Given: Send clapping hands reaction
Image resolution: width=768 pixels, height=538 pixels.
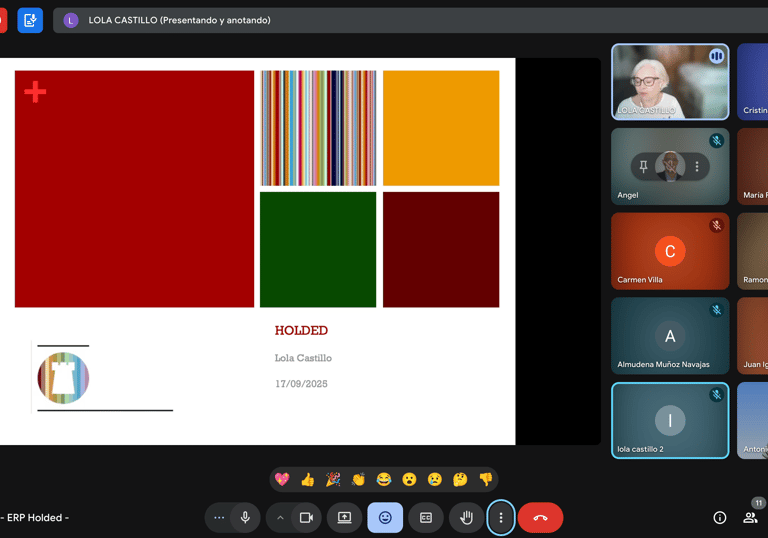Looking at the screenshot, I should [x=359, y=479].
